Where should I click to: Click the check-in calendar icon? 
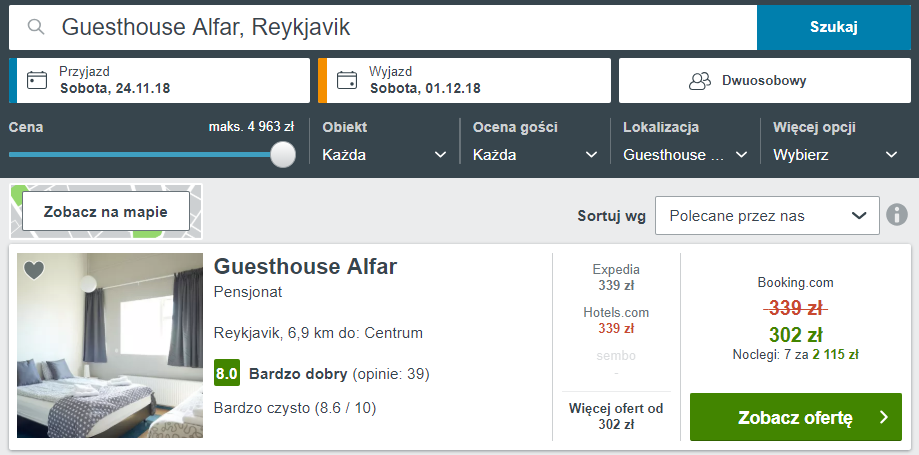point(37,80)
